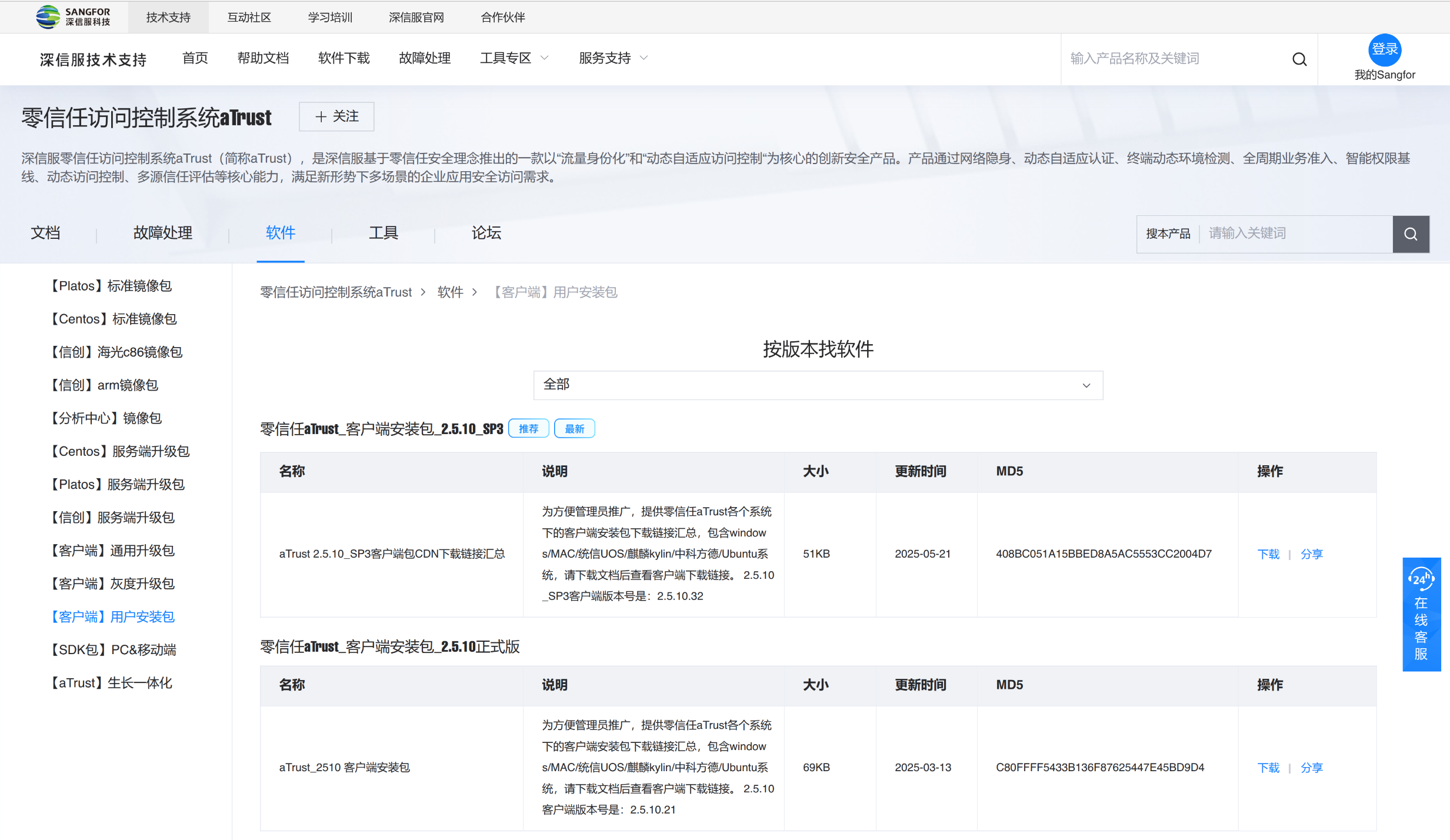This screenshot has height=840, width=1450.
Task: Open 【Platos】服务端升级包 in sidebar
Action: pos(116,484)
